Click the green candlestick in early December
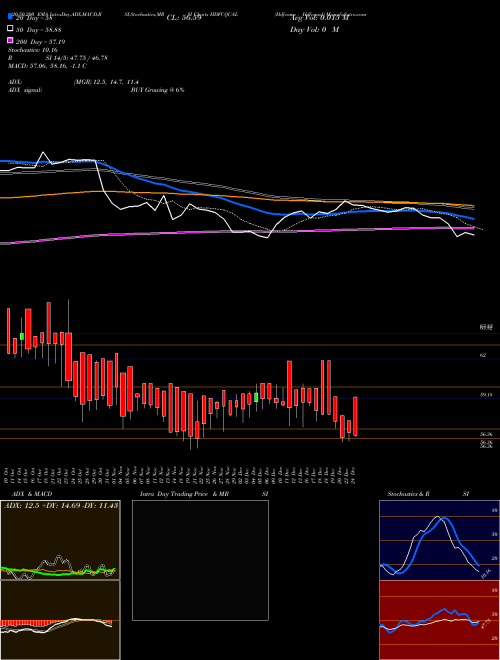500x660 pixels. click(256, 397)
